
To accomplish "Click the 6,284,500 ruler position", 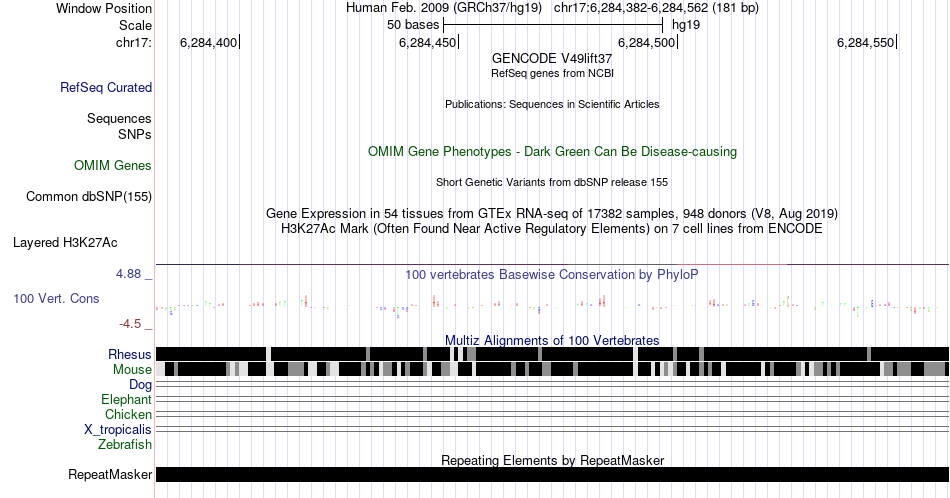I will pyautogui.click(x=646, y=42).
